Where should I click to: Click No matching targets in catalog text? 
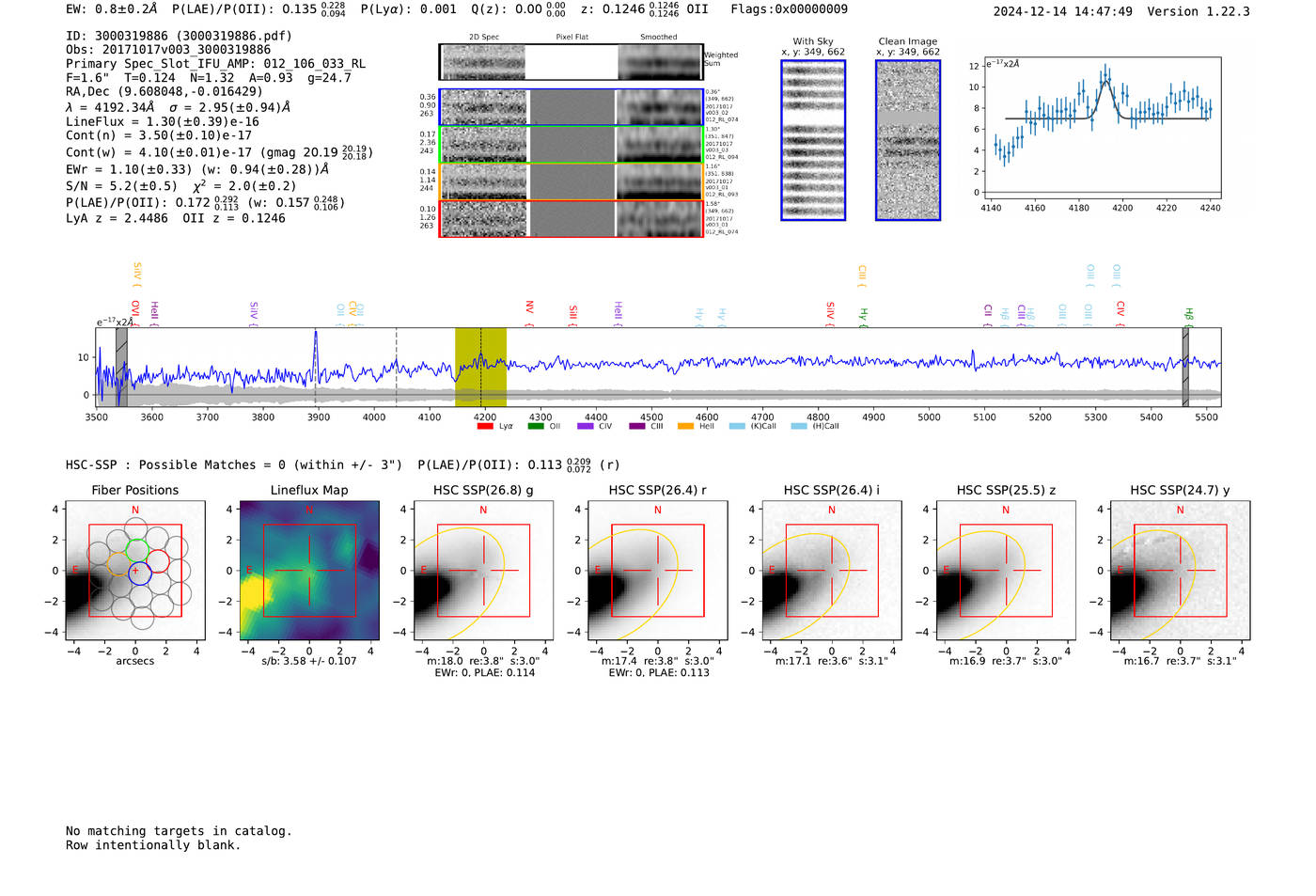tap(179, 831)
